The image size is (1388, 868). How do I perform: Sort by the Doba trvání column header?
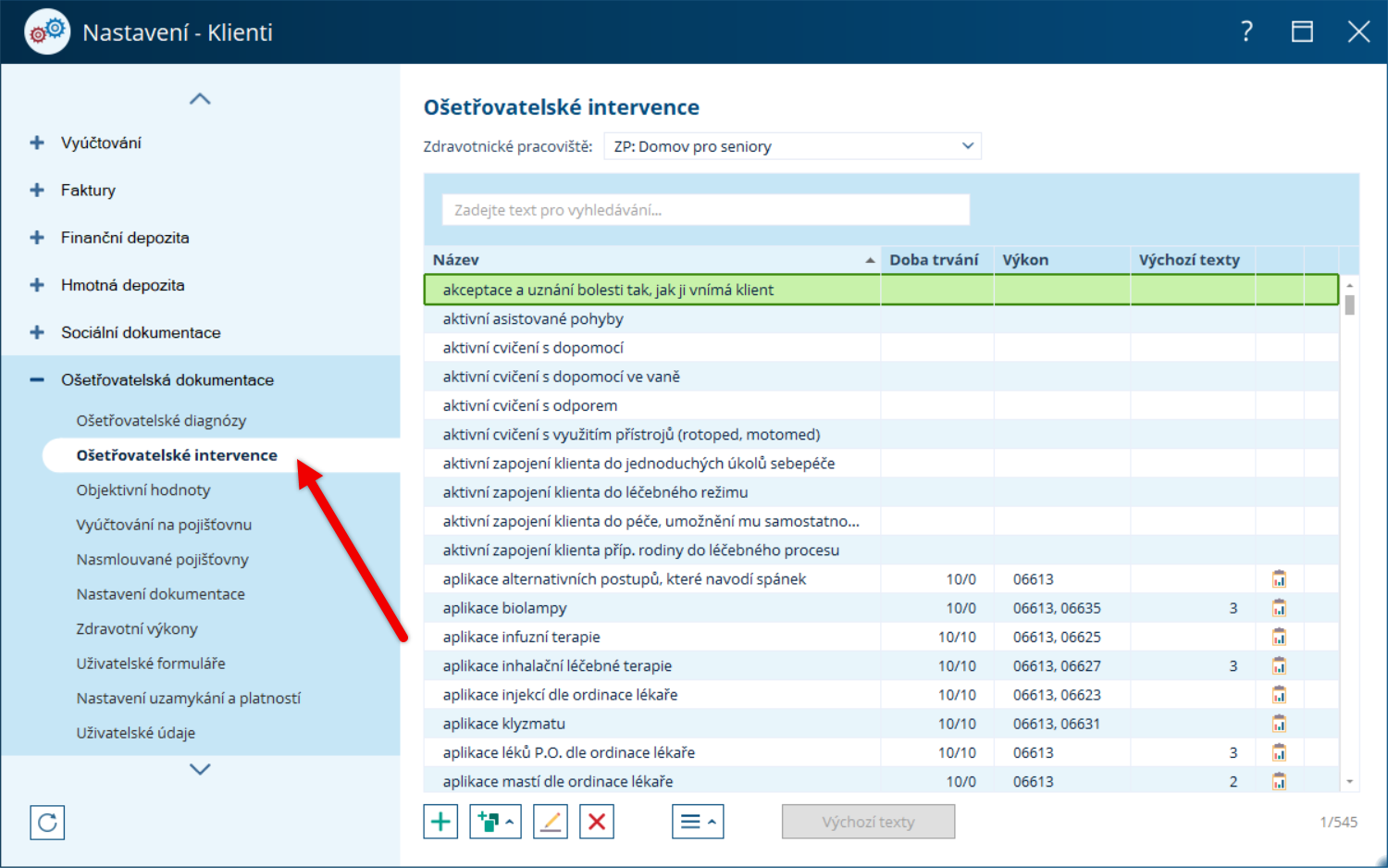click(937, 260)
